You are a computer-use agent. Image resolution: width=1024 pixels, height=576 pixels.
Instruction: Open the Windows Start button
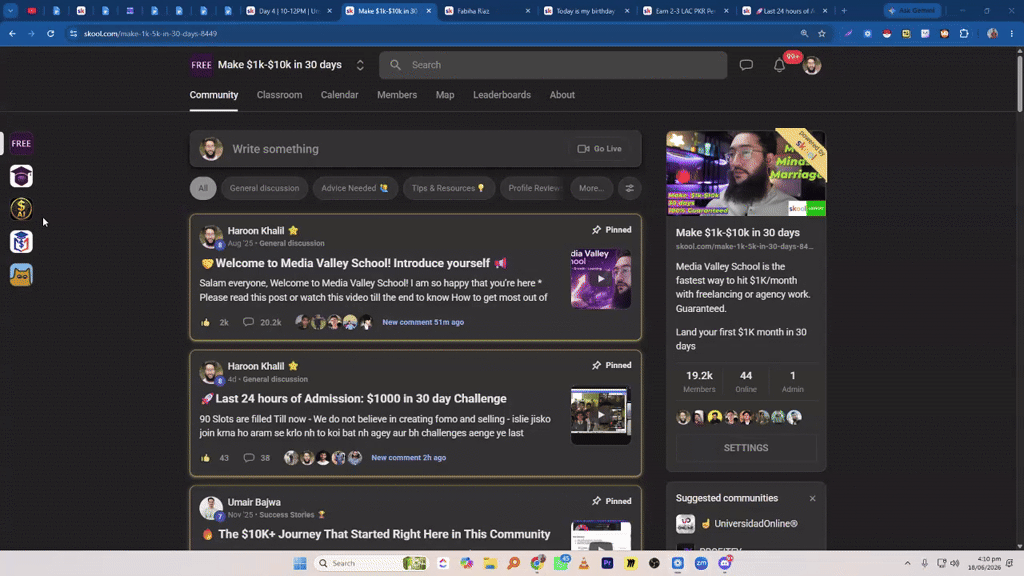pyautogui.click(x=300, y=563)
